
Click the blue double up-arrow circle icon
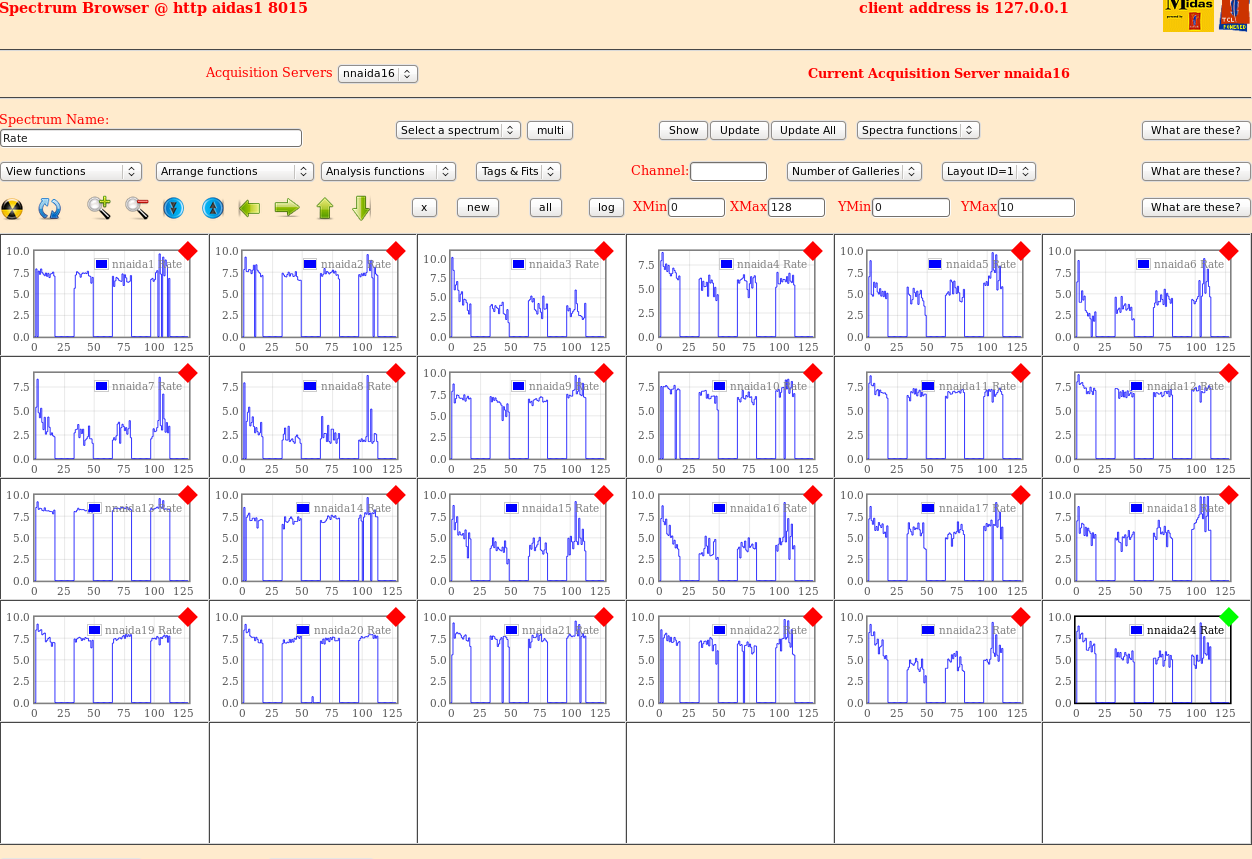212,208
